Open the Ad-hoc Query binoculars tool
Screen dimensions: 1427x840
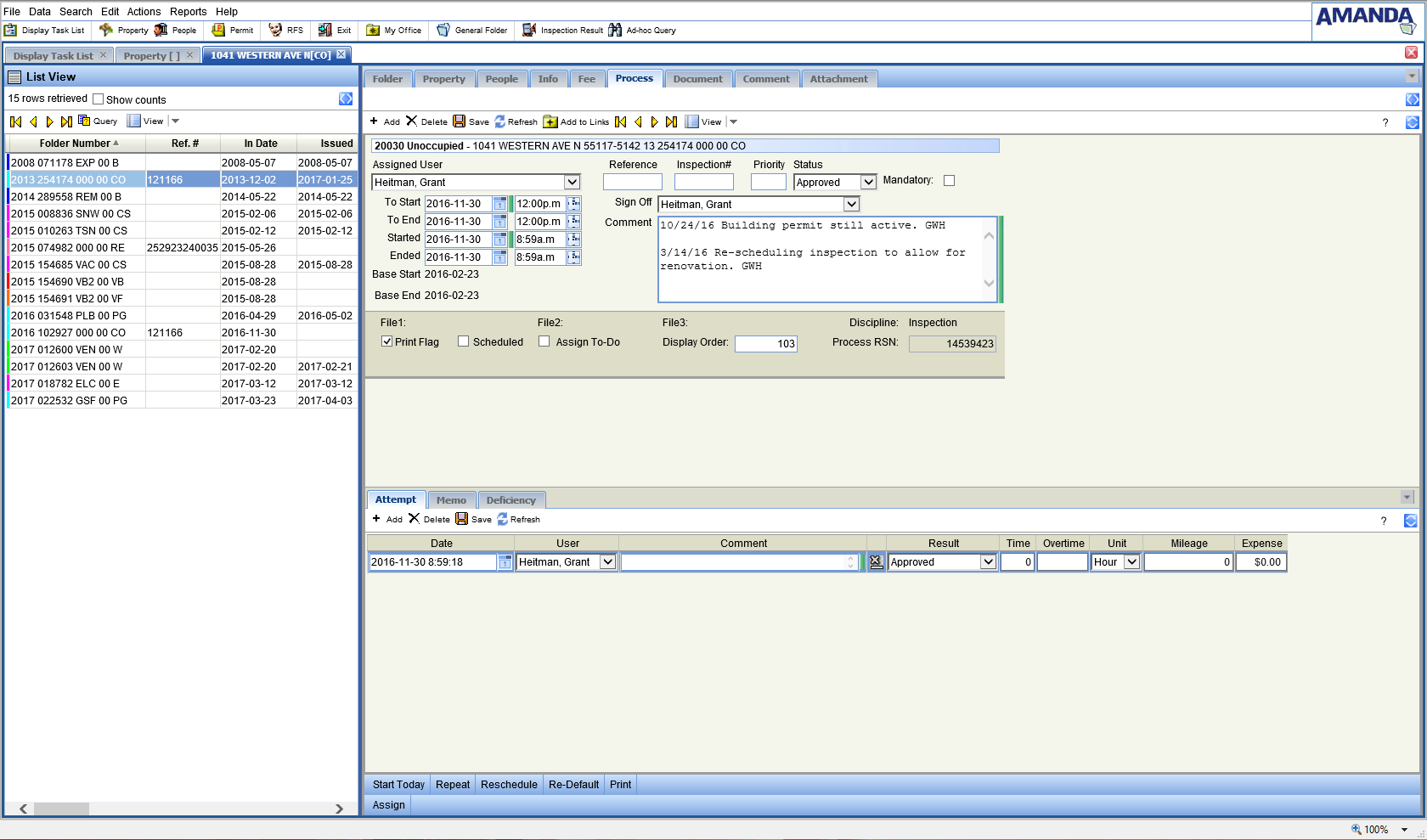(x=615, y=31)
